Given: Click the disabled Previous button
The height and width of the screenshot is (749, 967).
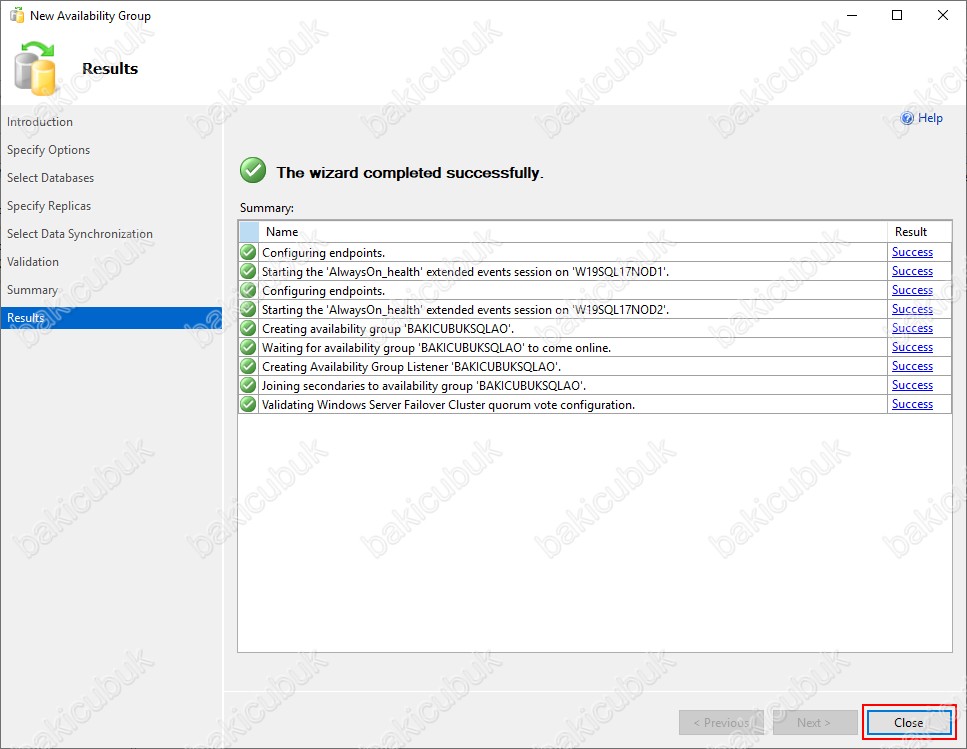Looking at the screenshot, I should pyautogui.click(x=721, y=722).
